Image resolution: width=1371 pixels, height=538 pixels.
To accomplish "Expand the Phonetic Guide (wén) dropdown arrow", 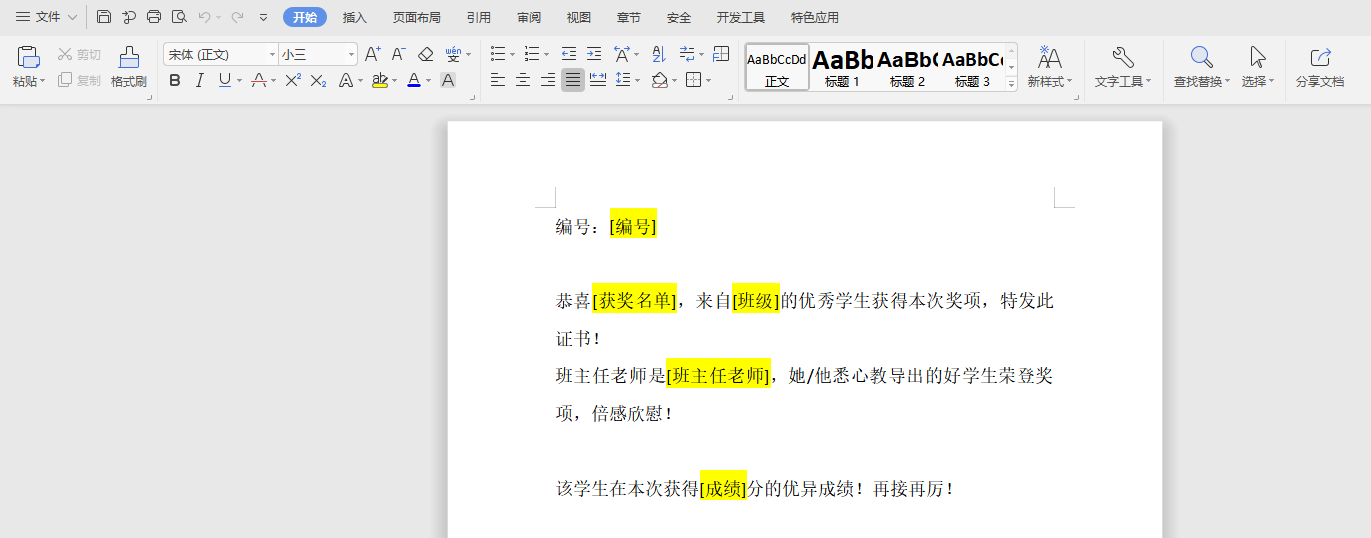I will 469,55.
